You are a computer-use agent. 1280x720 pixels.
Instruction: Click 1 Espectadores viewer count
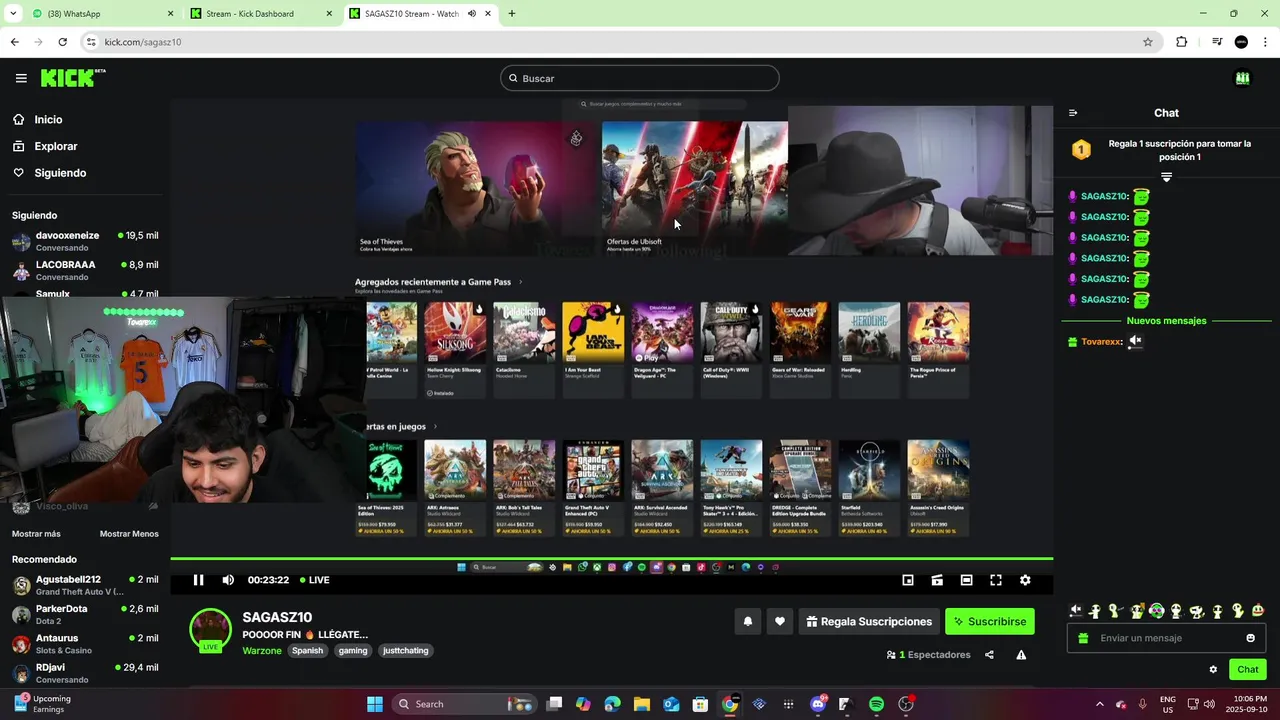(x=929, y=655)
